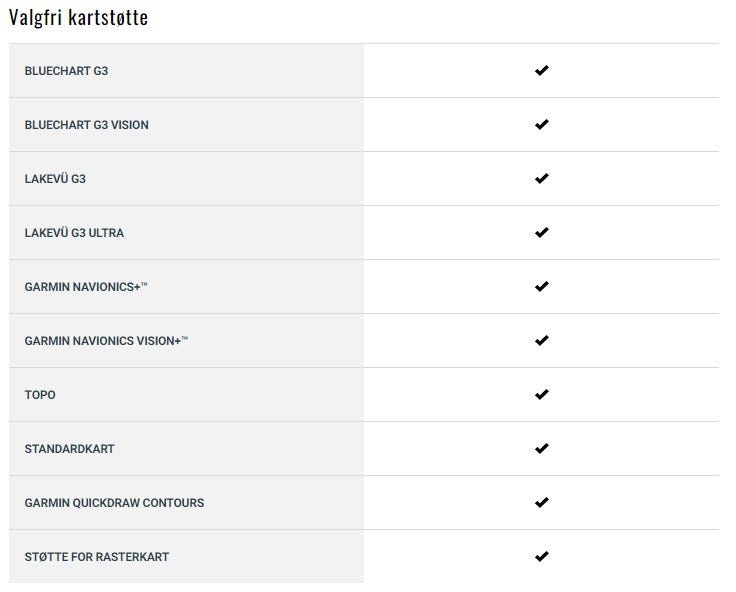Viewport: 736px width, 592px height.
Task: Click the BLUECHART G3 VISION label
Action: coord(86,125)
